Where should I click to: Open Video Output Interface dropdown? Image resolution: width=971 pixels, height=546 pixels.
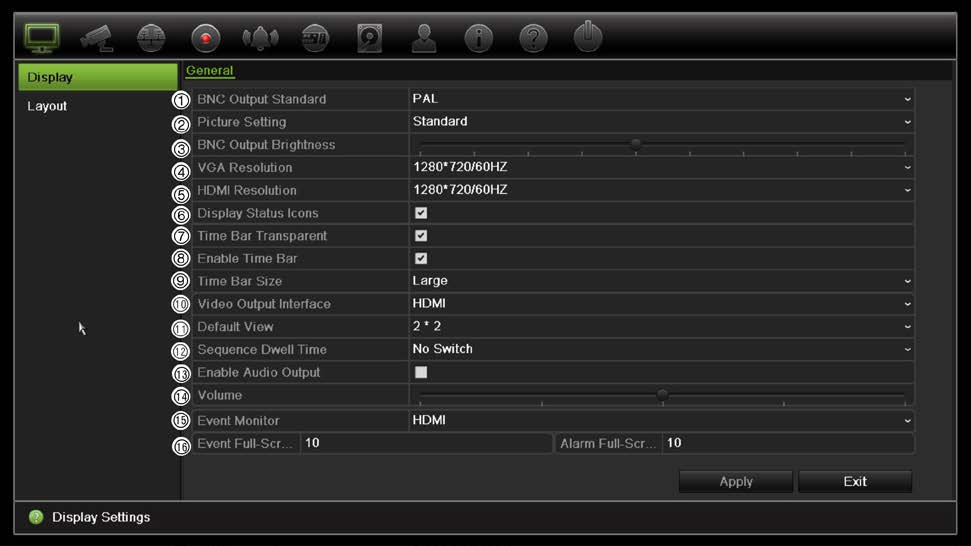[x=661, y=304]
